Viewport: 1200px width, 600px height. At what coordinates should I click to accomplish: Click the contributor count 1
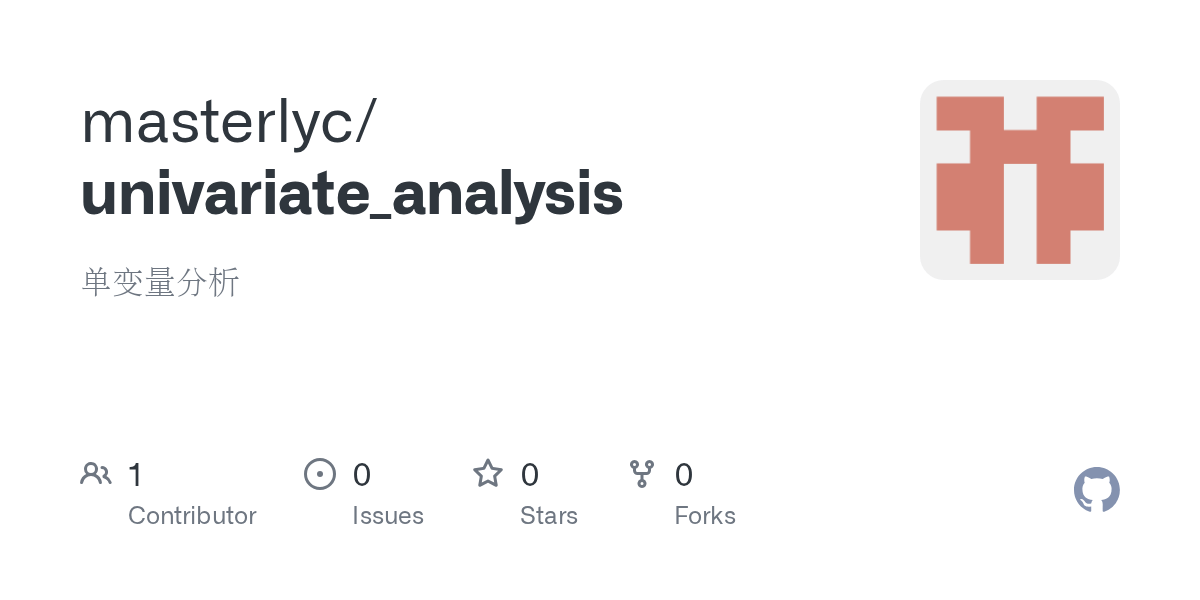coord(136,475)
